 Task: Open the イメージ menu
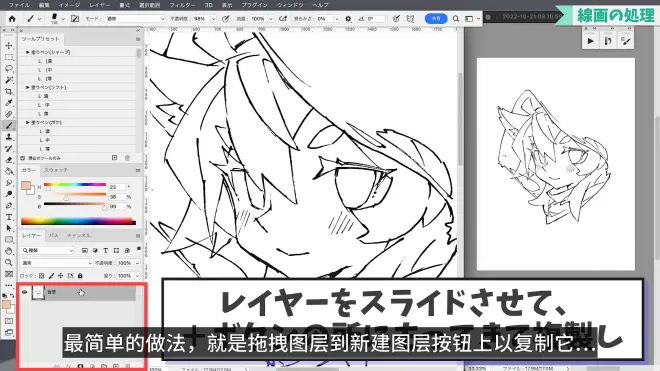tap(69, 5)
